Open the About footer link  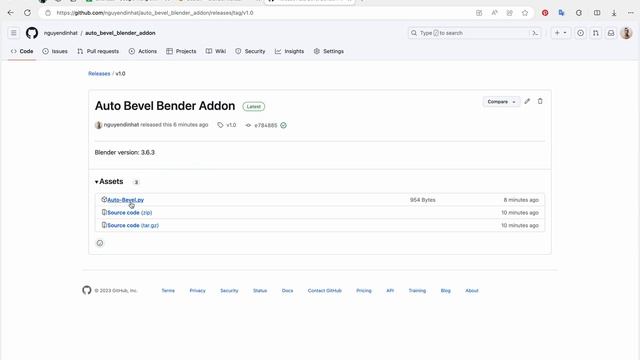[x=472, y=291]
